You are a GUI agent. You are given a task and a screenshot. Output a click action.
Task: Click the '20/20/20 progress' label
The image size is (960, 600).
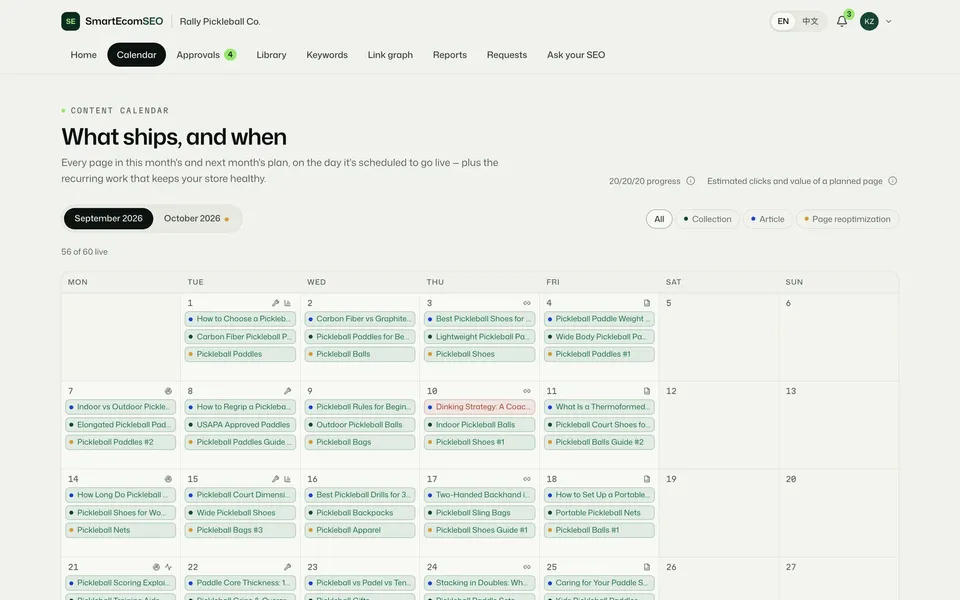point(645,181)
